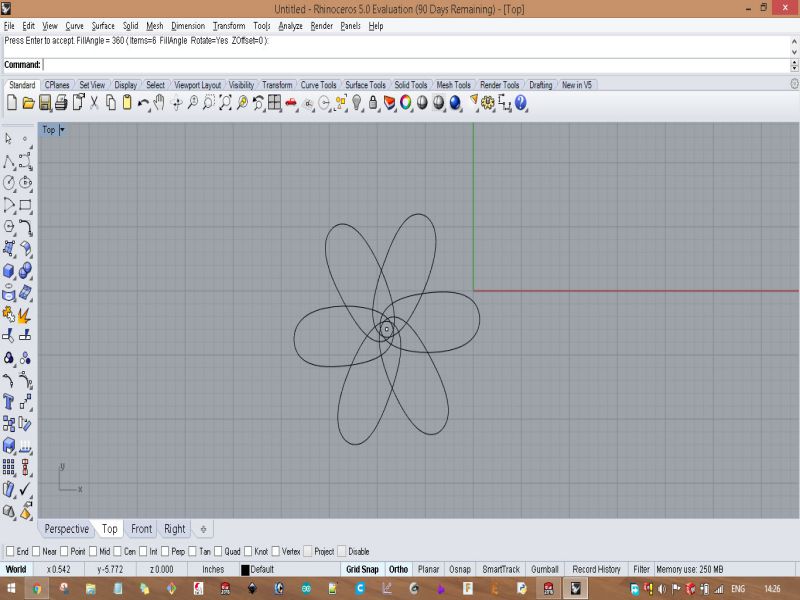Enable the Int osnap checkbox
Viewport: 800px width, 600px height.
pyautogui.click(x=143, y=551)
